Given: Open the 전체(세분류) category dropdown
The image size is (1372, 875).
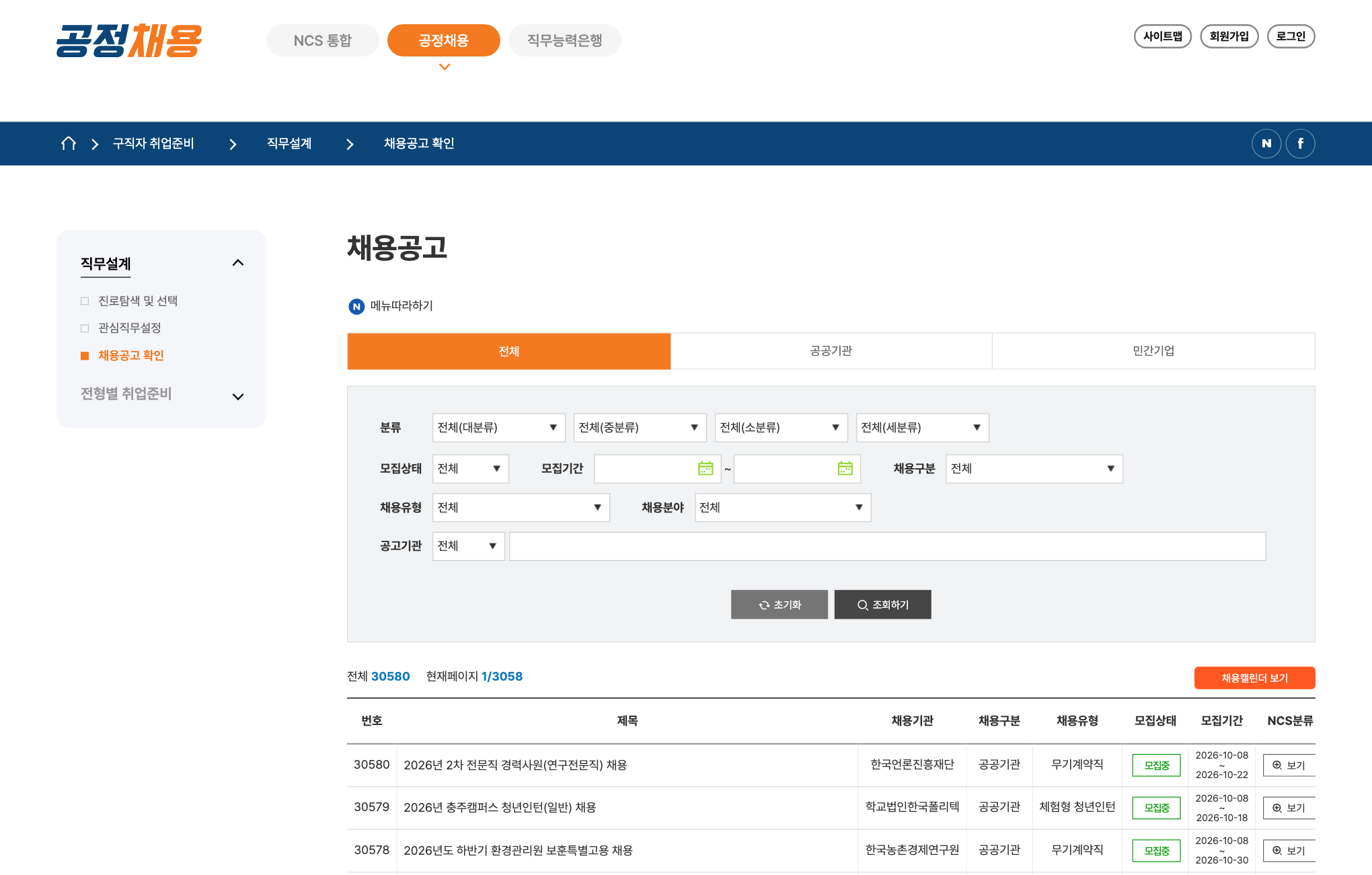Looking at the screenshot, I should [922, 428].
